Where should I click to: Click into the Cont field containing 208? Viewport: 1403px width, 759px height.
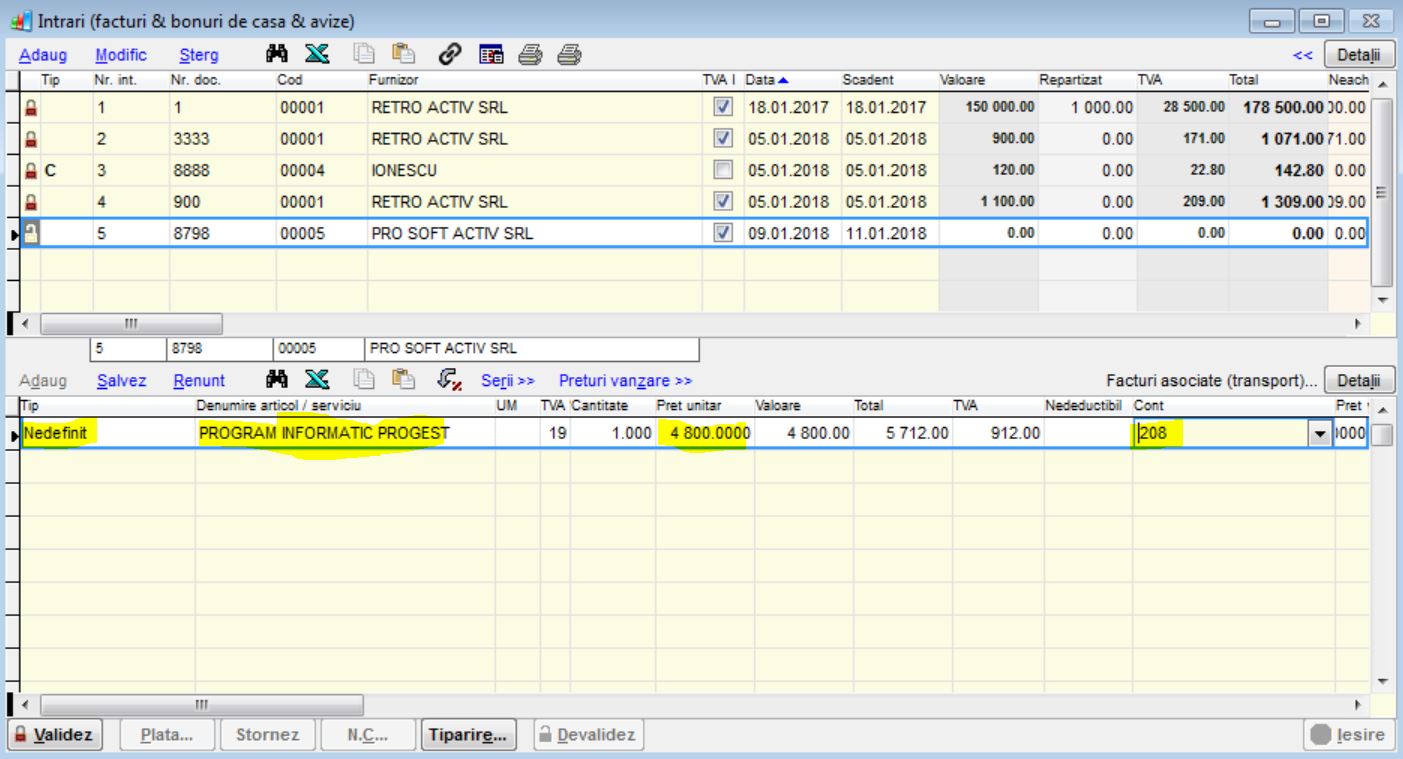1220,434
